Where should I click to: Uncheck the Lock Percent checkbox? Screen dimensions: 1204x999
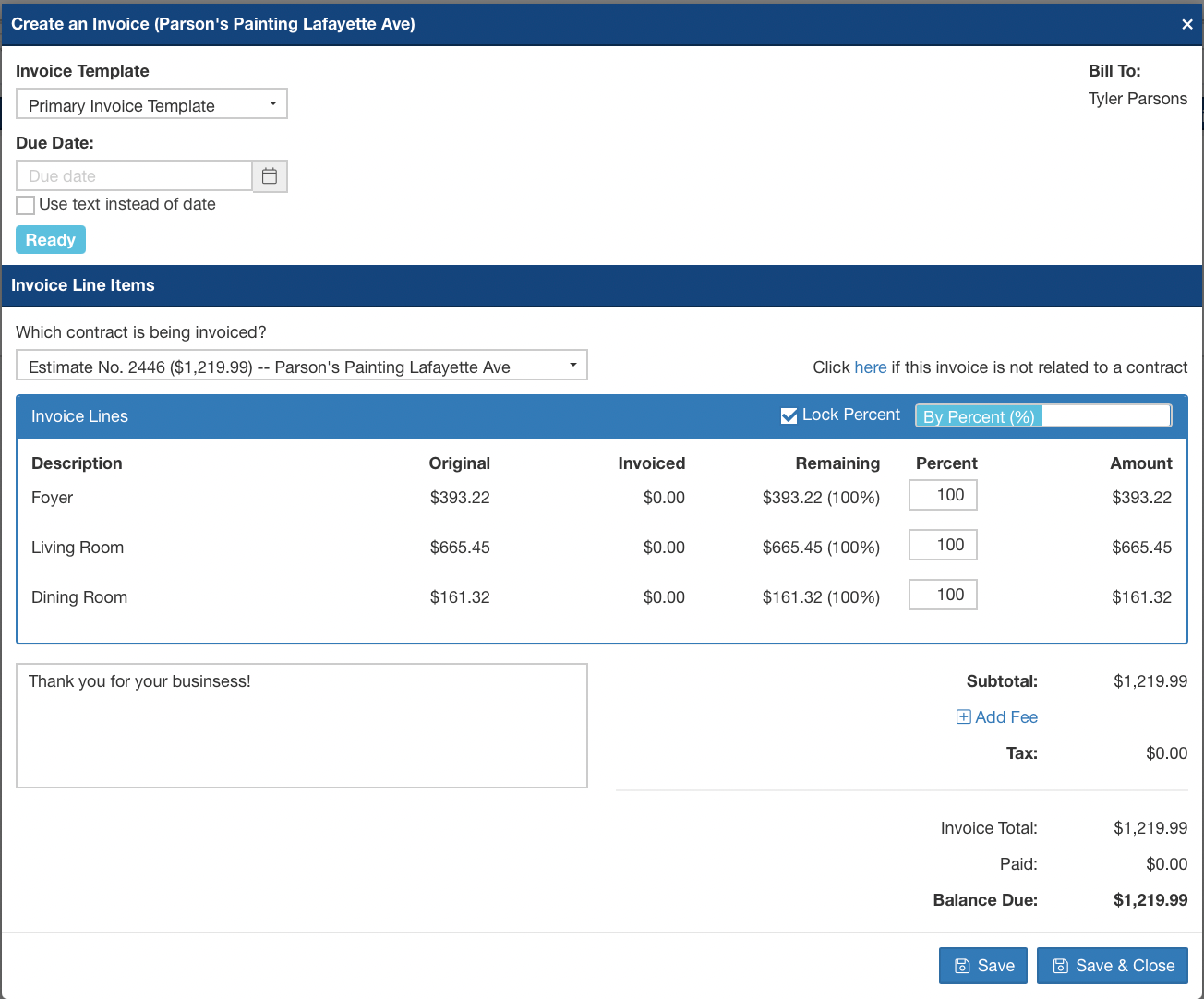[789, 415]
